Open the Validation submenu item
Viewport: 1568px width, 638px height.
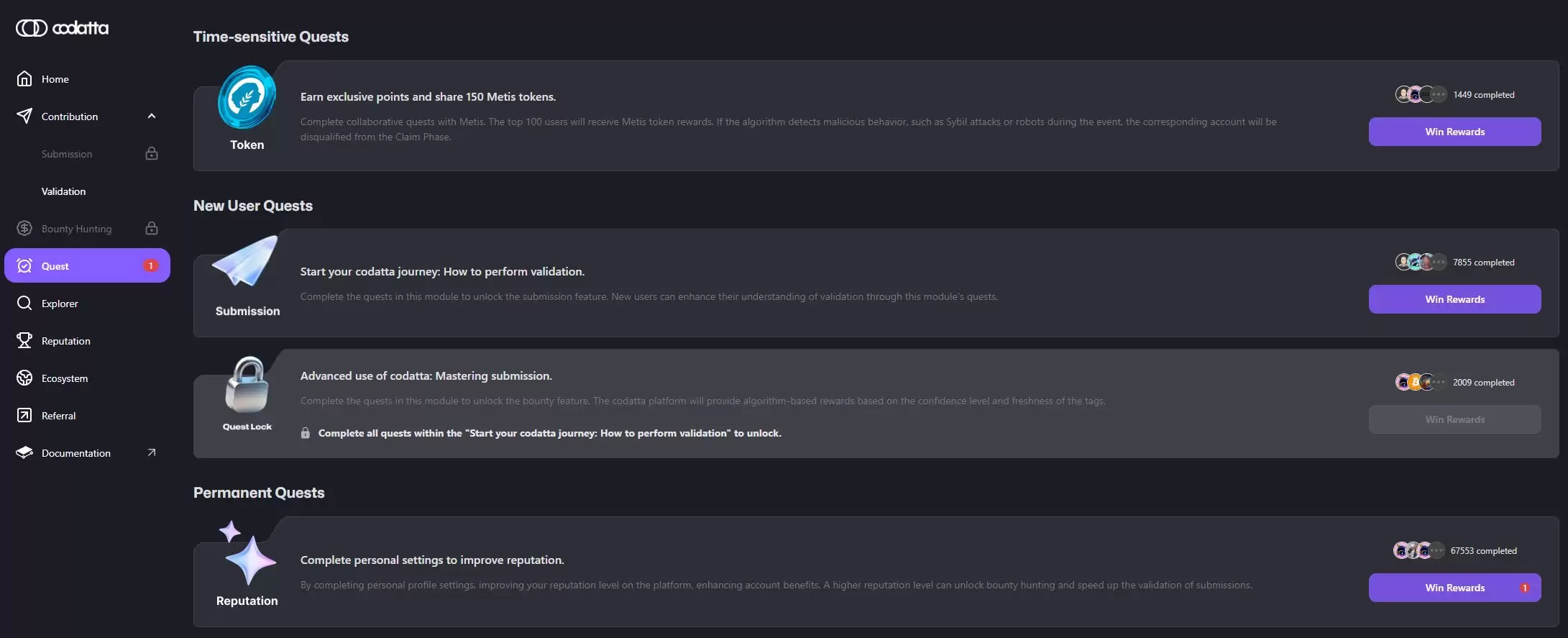click(x=63, y=191)
